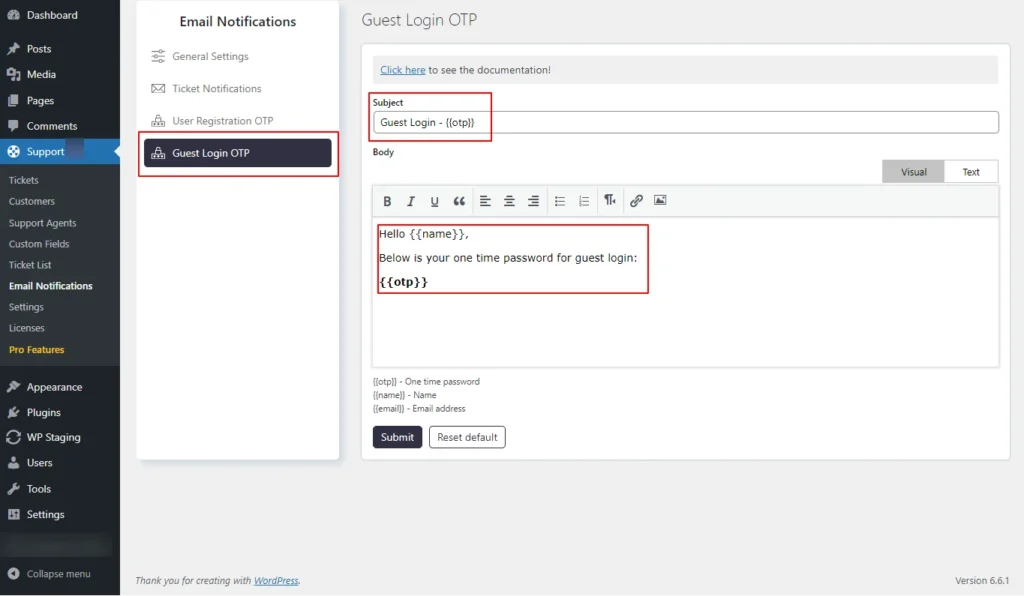Insert a bulleted list
The image size is (1024, 596).
pyautogui.click(x=559, y=200)
